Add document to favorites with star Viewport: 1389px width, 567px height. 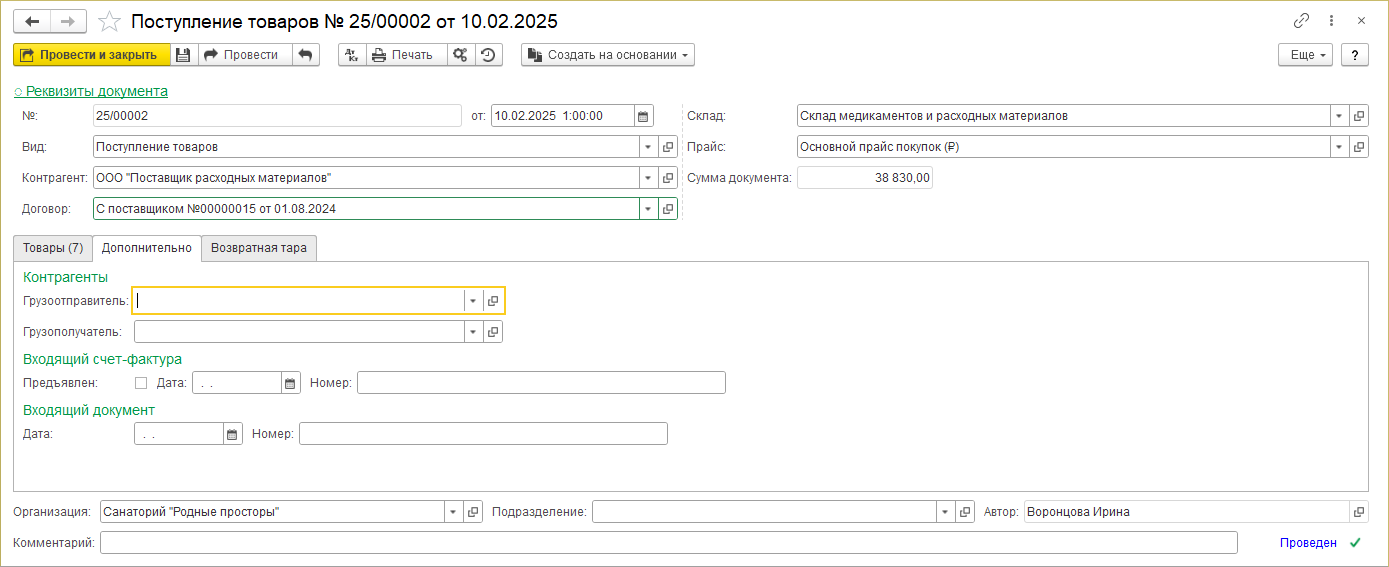click(x=110, y=21)
